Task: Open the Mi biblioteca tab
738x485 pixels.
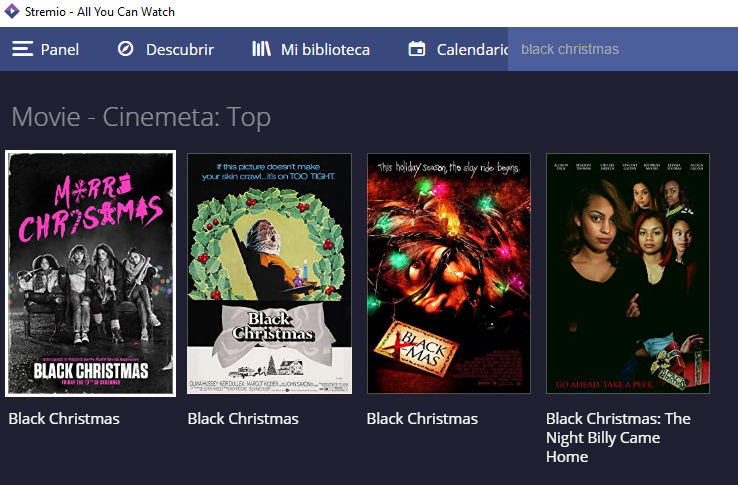Action: [x=311, y=49]
